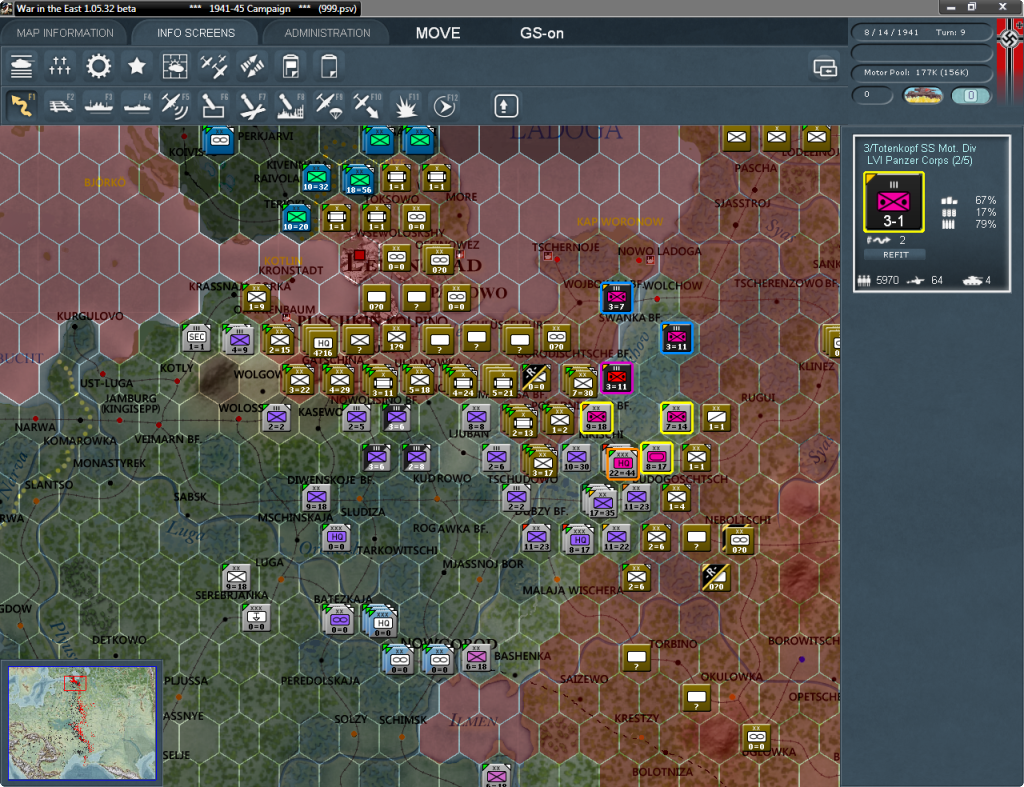Select the Soviet 7=30 unit stack
This screenshot has width=1024, height=787.
coord(582,383)
